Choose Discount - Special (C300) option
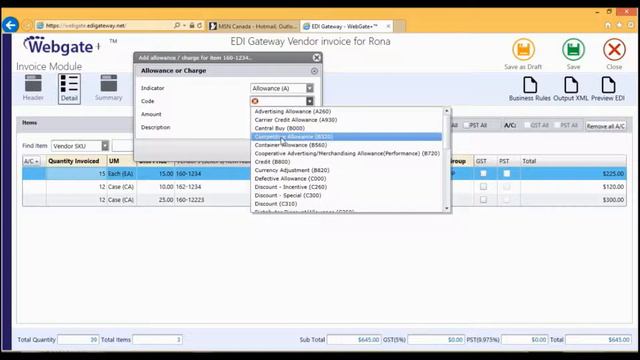Image resolution: width=640 pixels, height=360 pixels. (346, 195)
